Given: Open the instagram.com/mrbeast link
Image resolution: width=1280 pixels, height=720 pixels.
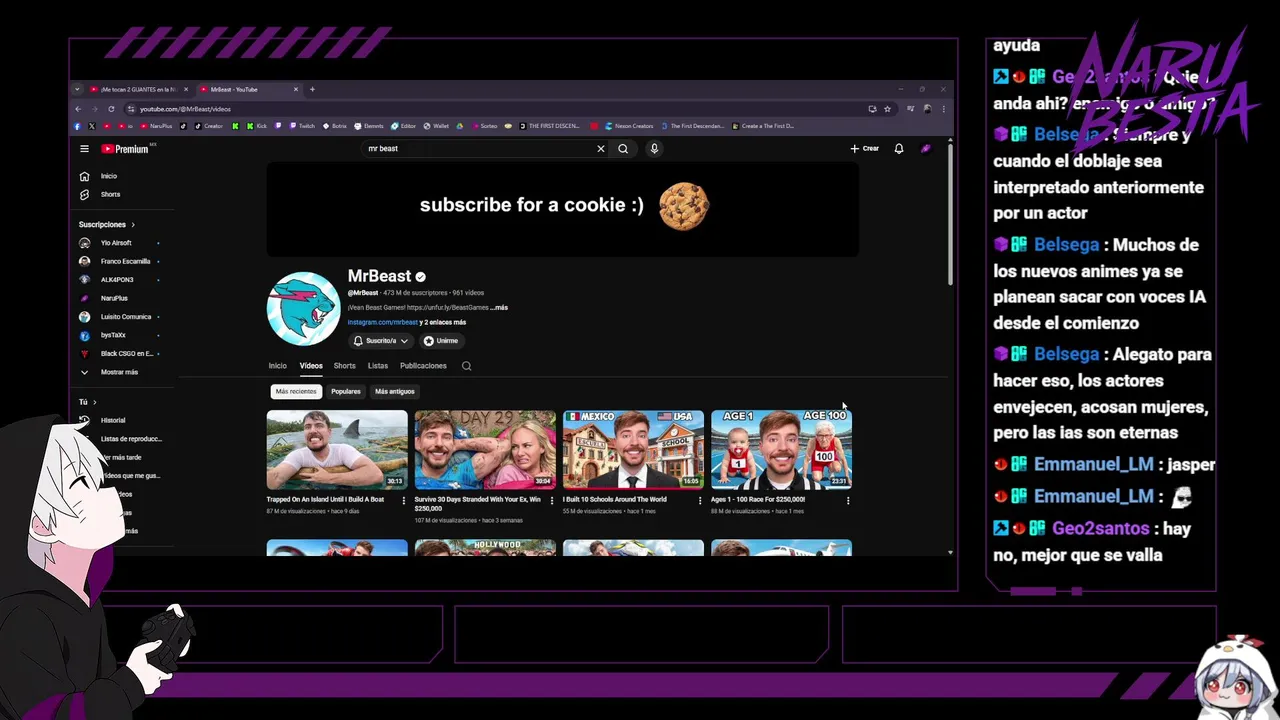Looking at the screenshot, I should pyautogui.click(x=382, y=322).
